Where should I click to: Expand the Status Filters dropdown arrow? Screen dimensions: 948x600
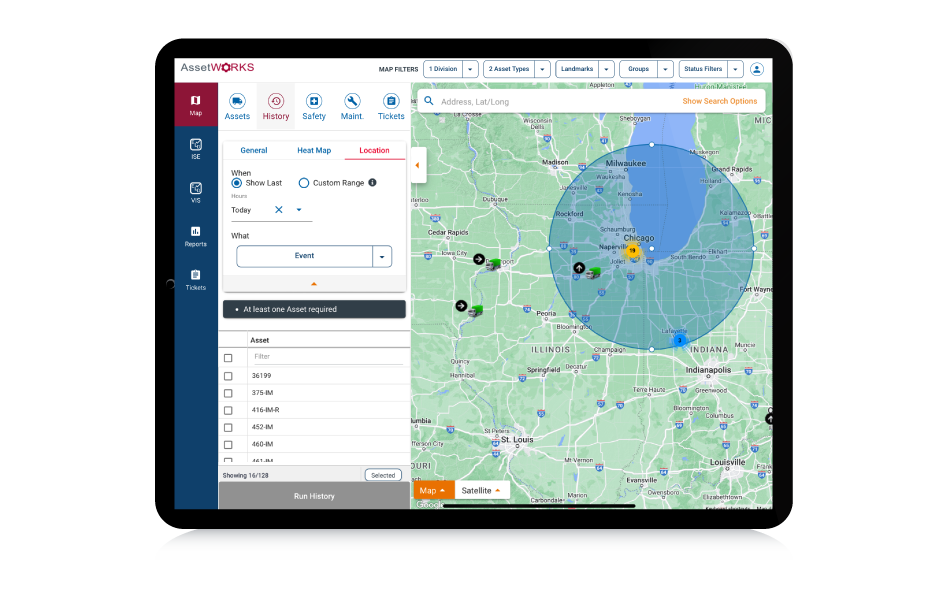[x=735, y=69]
